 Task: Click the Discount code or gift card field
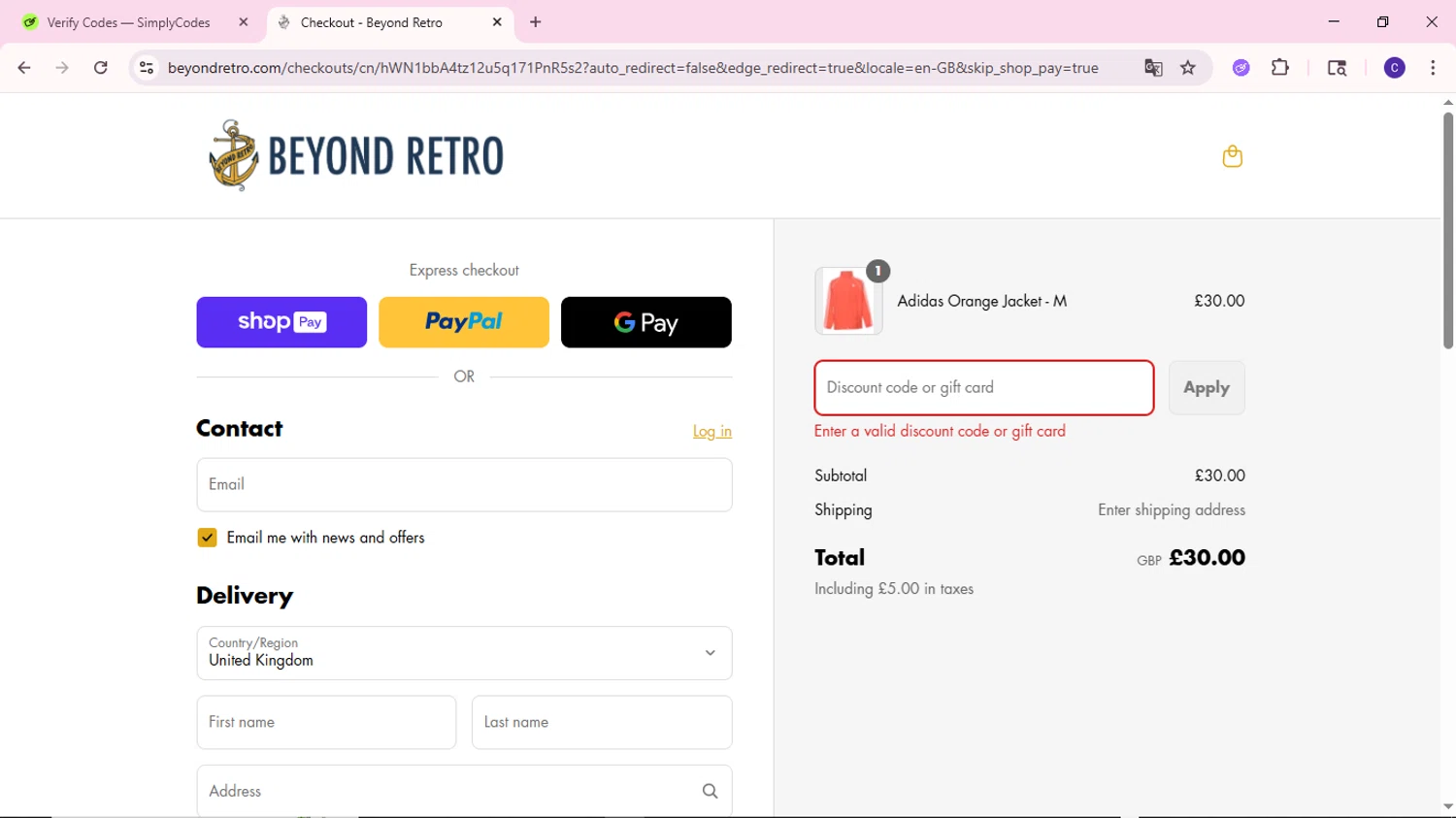point(984,388)
